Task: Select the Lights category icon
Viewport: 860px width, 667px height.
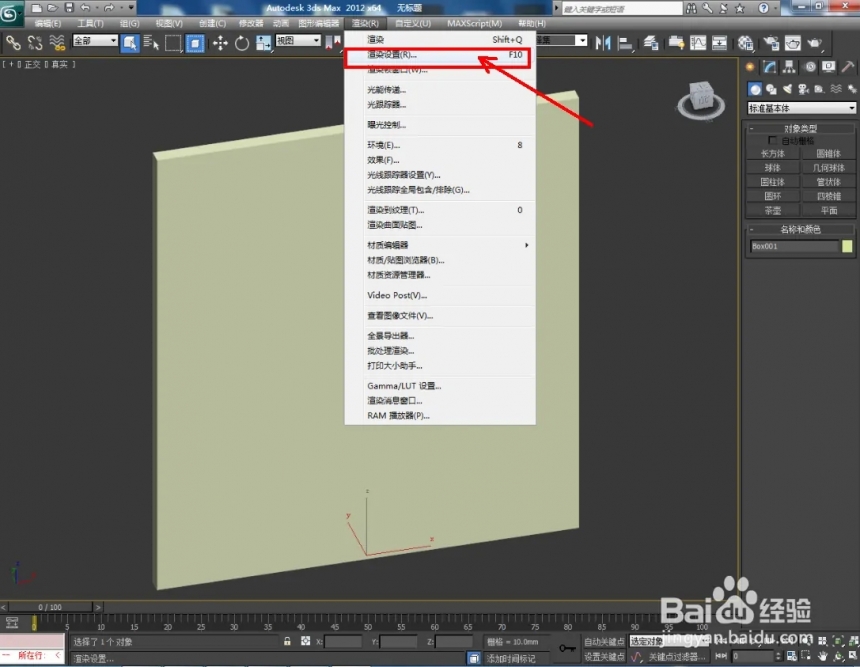Action: click(x=788, y=89)
